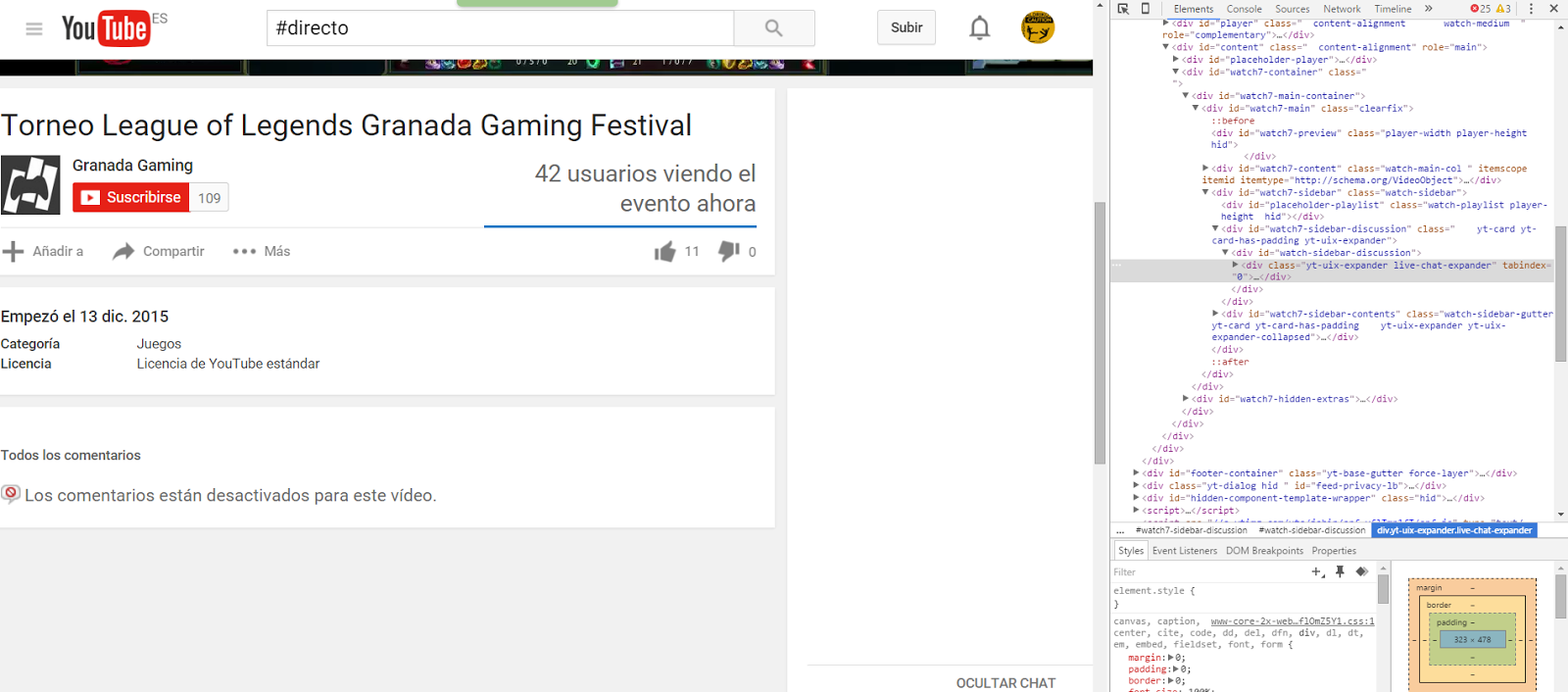Toggle element state pin icon
The image size is (1568, 692).
(x=1340, y=571)
